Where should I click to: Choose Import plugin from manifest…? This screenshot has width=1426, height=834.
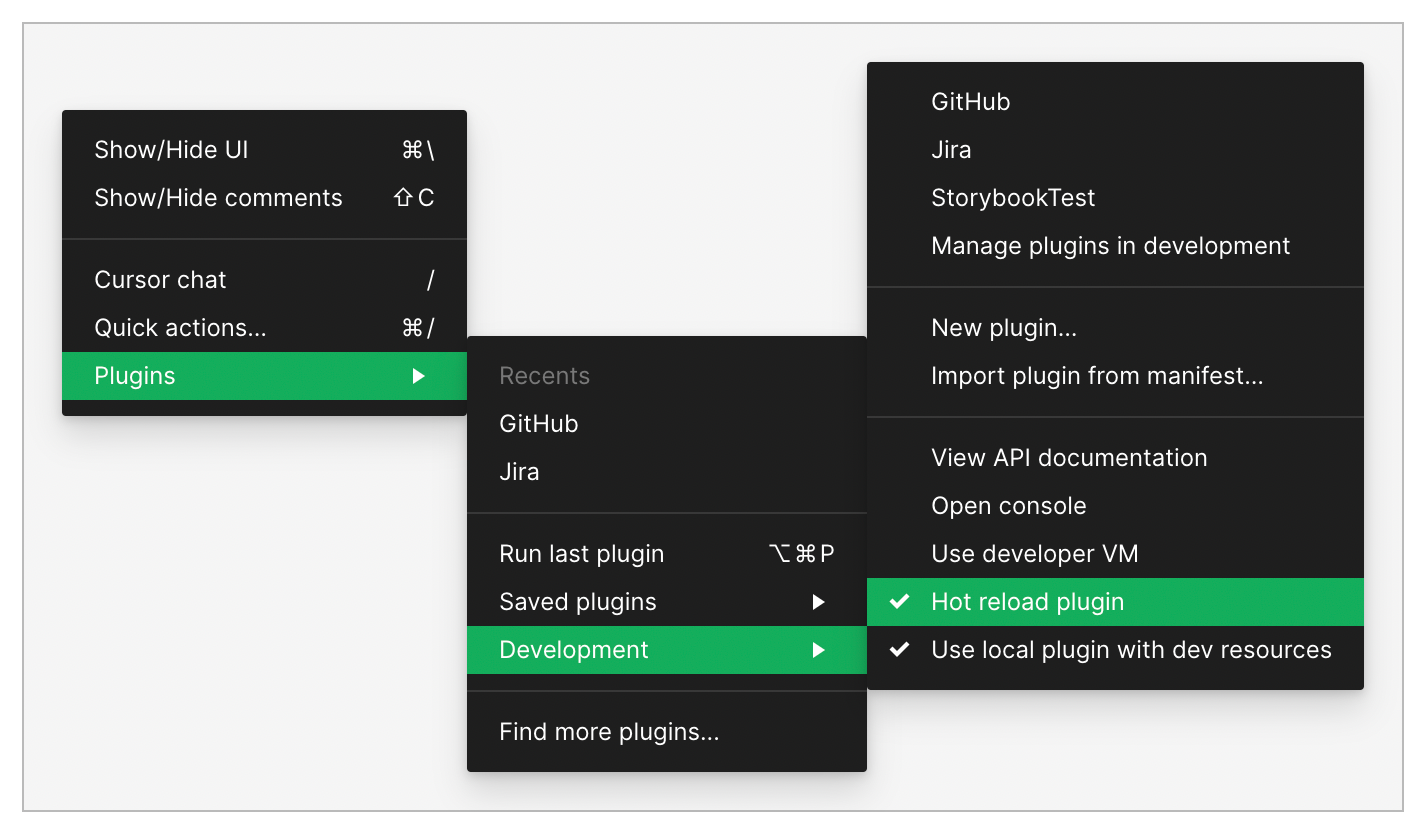pos(1097,376)
